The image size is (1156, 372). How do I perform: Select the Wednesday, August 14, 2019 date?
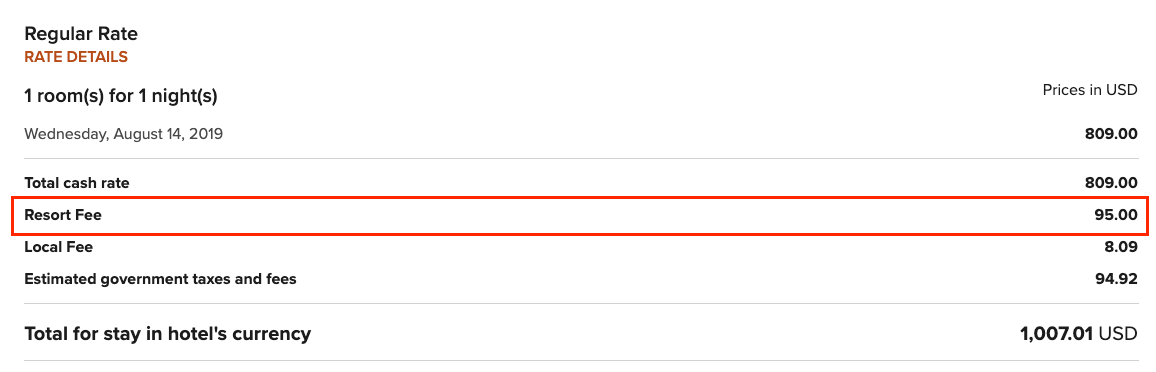pyautogui.click(x=124, y=135)
